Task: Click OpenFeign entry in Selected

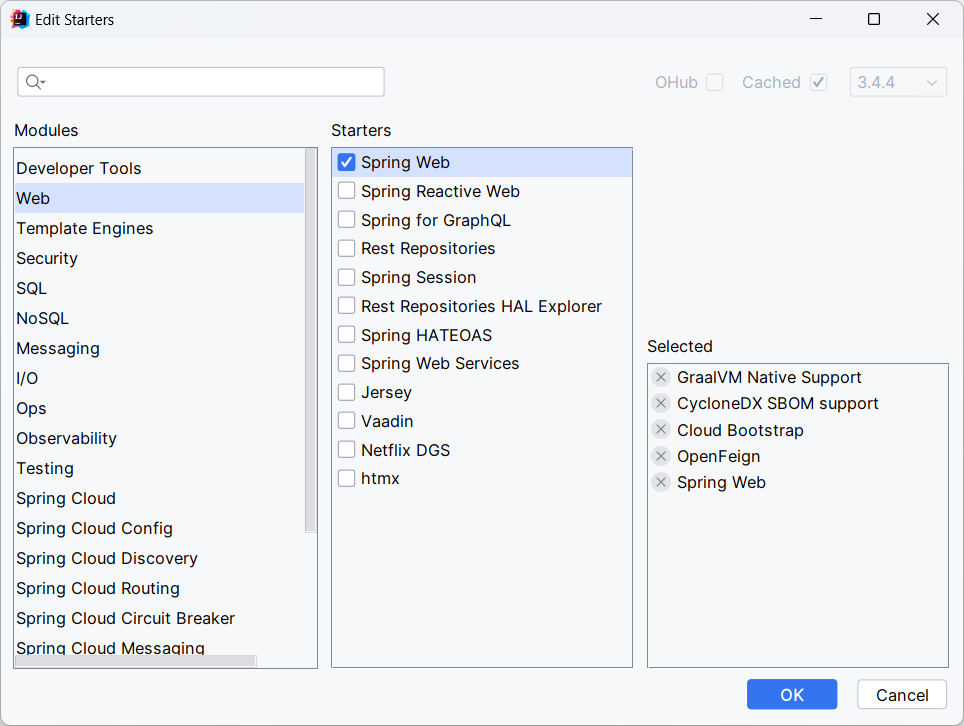Action: tap(718, 456)
